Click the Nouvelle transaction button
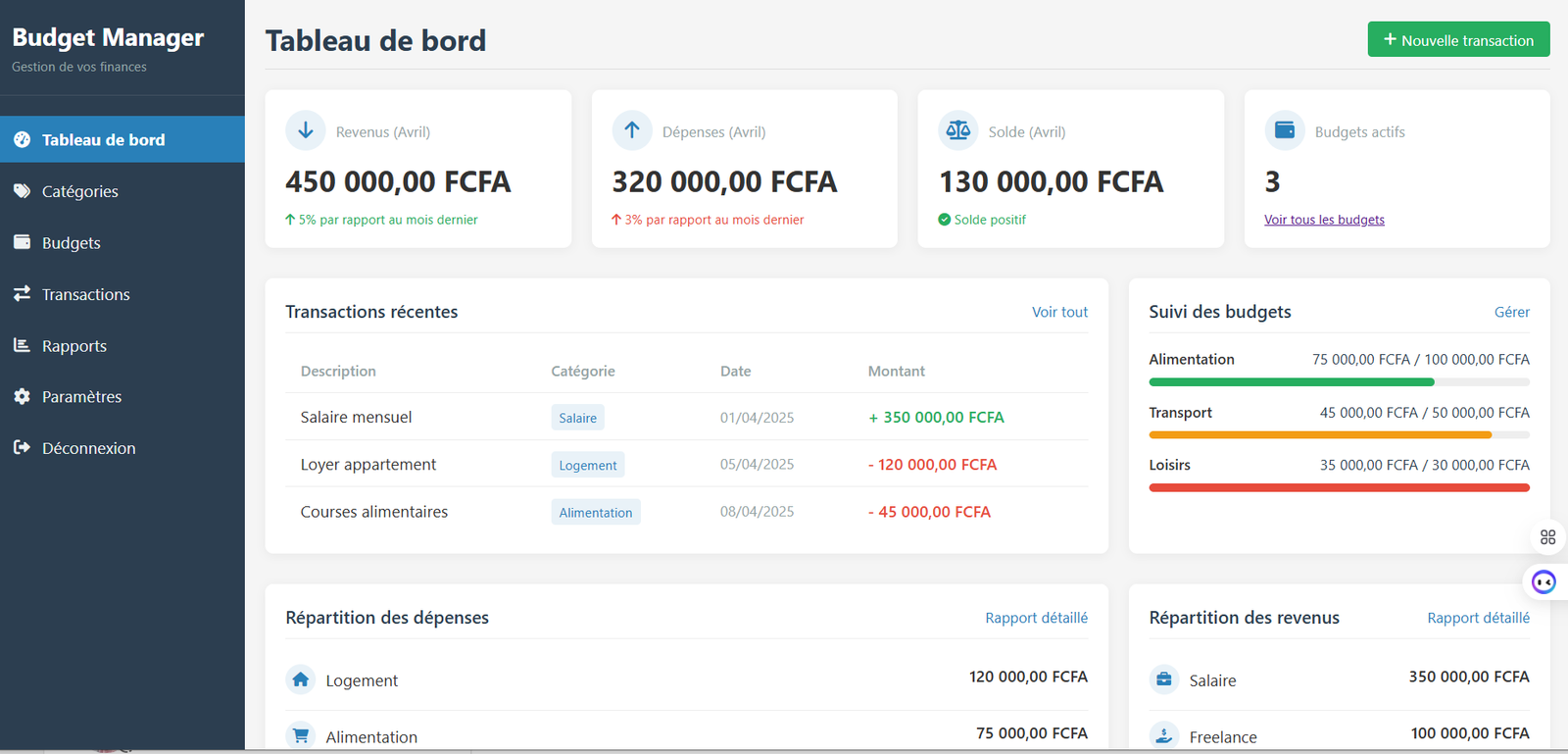The image size is (1568, 754). [1458, 39]
